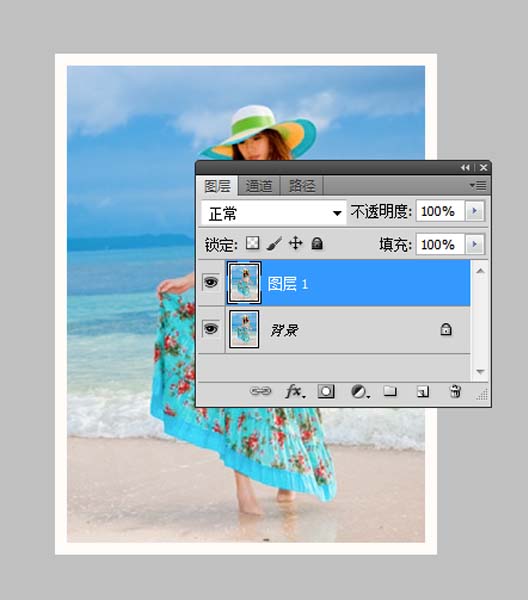Image resolution: width=528 pixels, height=600 pixels.
Task: Switch to the 路径 tab
Action: point(302,186)
